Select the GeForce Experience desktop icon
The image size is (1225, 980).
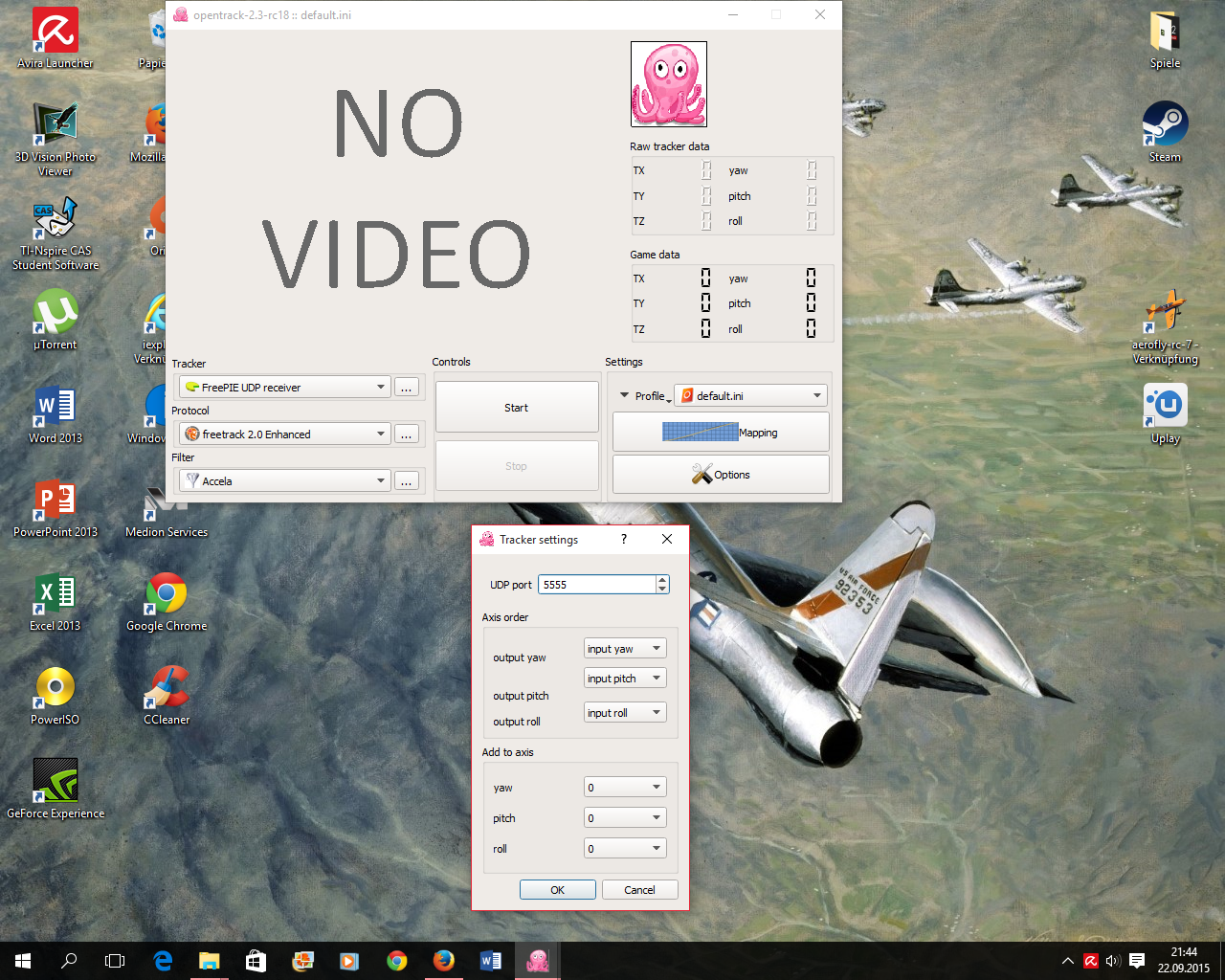click(x=56, y=789)
